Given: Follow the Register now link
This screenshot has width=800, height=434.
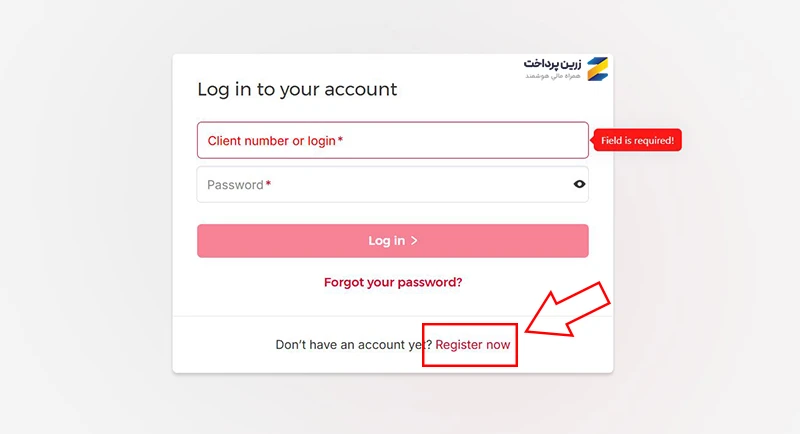Looking at the screenshot, I should (472, 345).
